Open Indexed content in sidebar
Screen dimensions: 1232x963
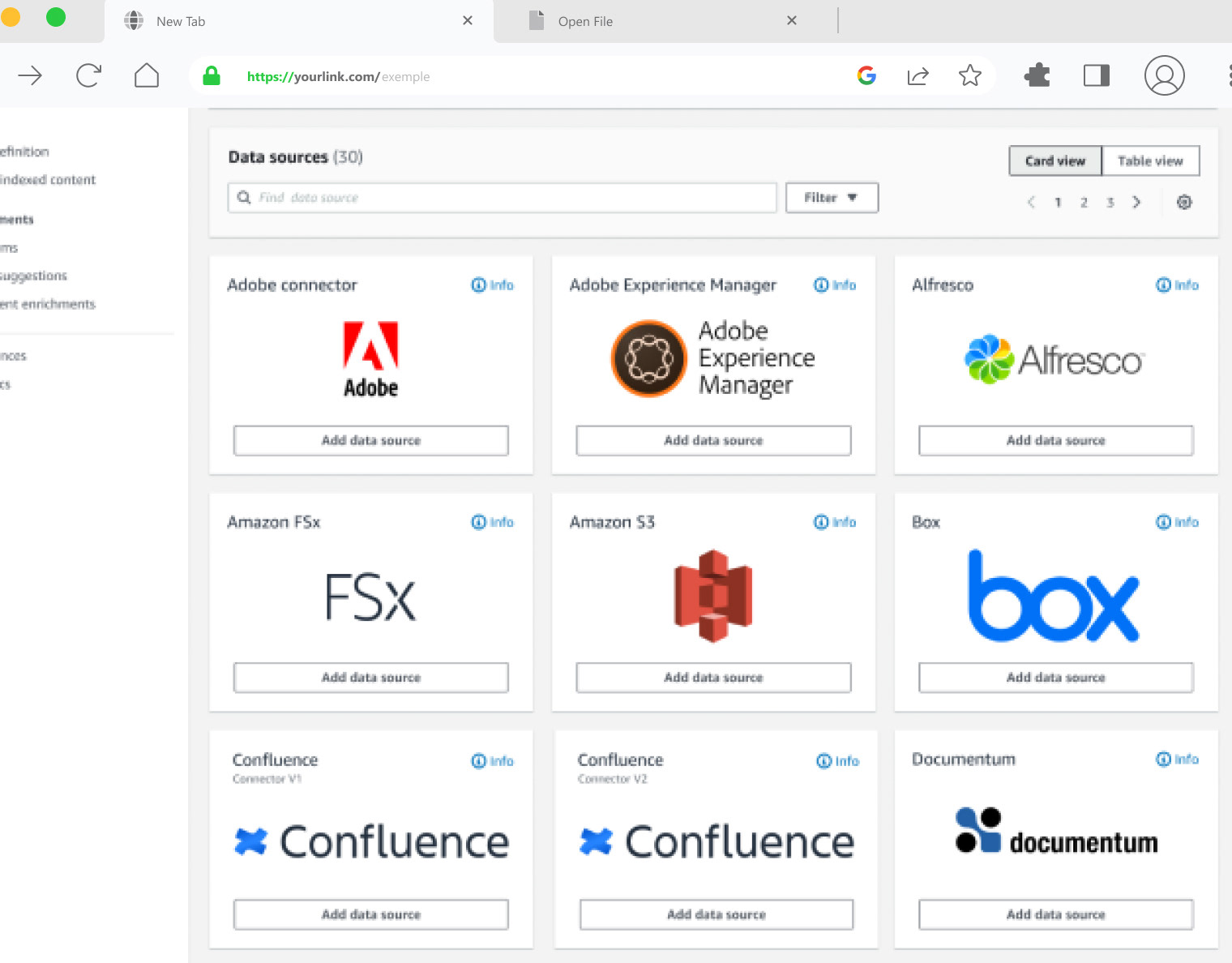click(x=48, y=179)
